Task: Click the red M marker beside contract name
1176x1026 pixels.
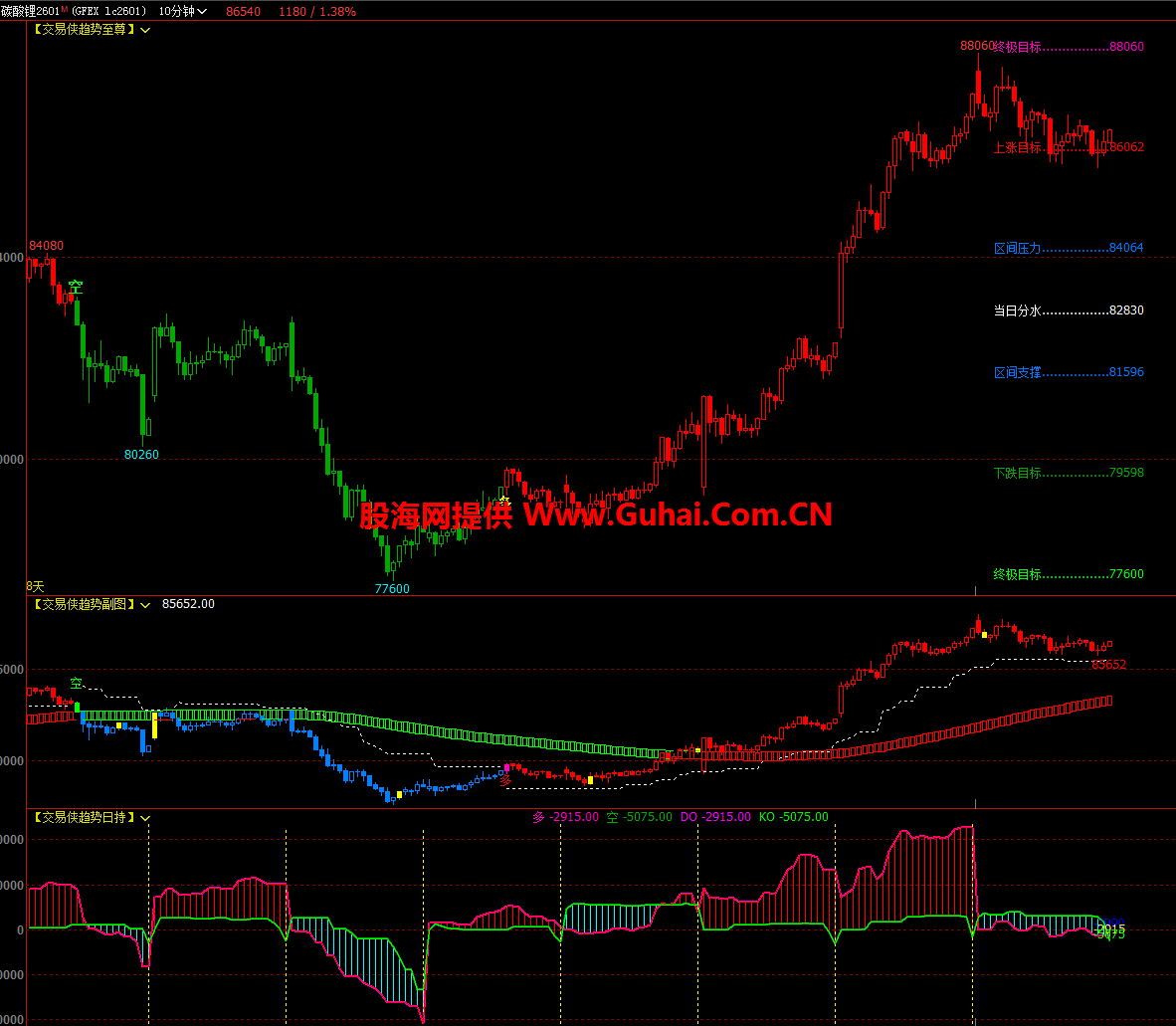Action: tap(65, 9)
